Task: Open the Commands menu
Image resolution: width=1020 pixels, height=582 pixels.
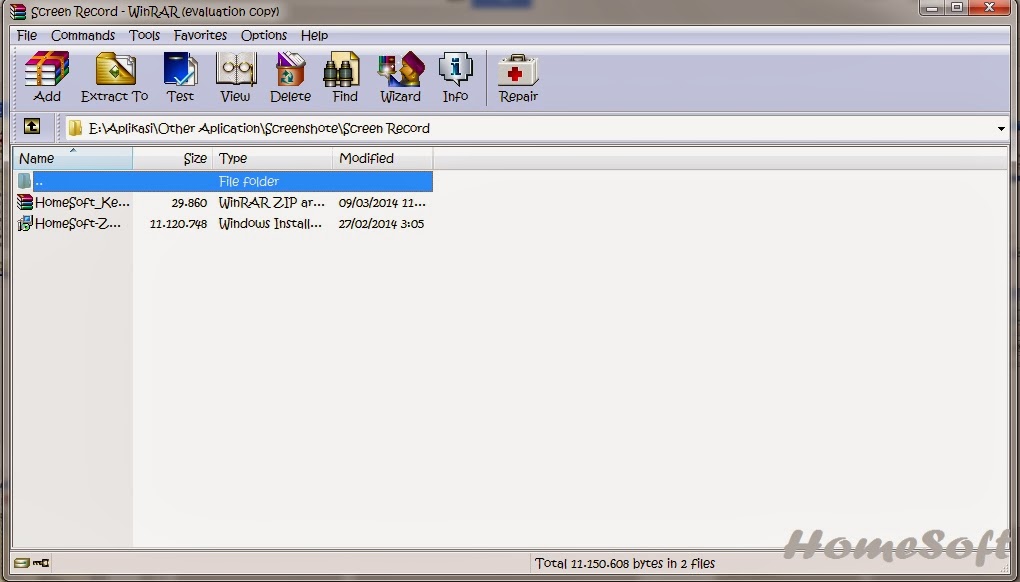Action: tap(82, 35)
